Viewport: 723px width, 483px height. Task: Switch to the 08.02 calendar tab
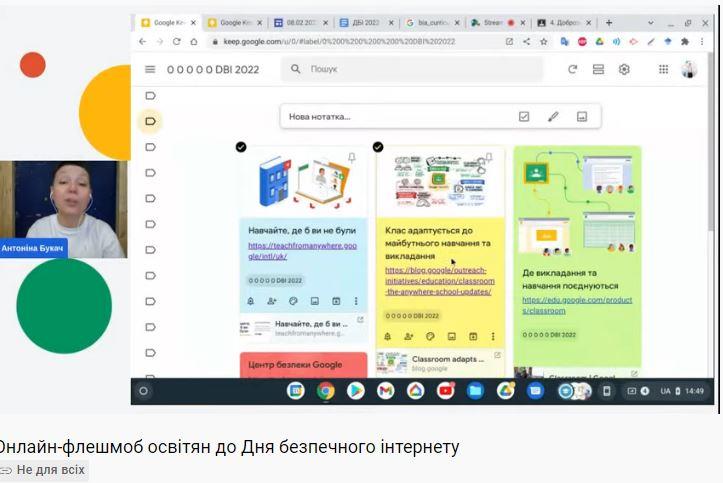point(301,23)
